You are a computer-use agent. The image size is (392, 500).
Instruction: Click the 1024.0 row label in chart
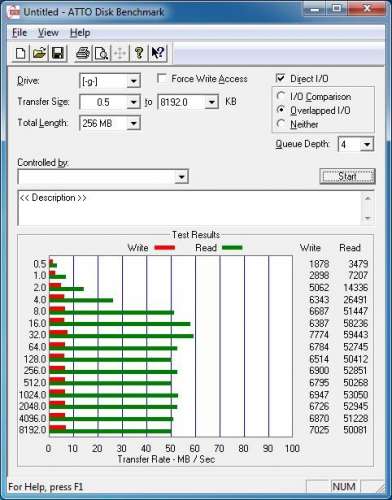33,395
